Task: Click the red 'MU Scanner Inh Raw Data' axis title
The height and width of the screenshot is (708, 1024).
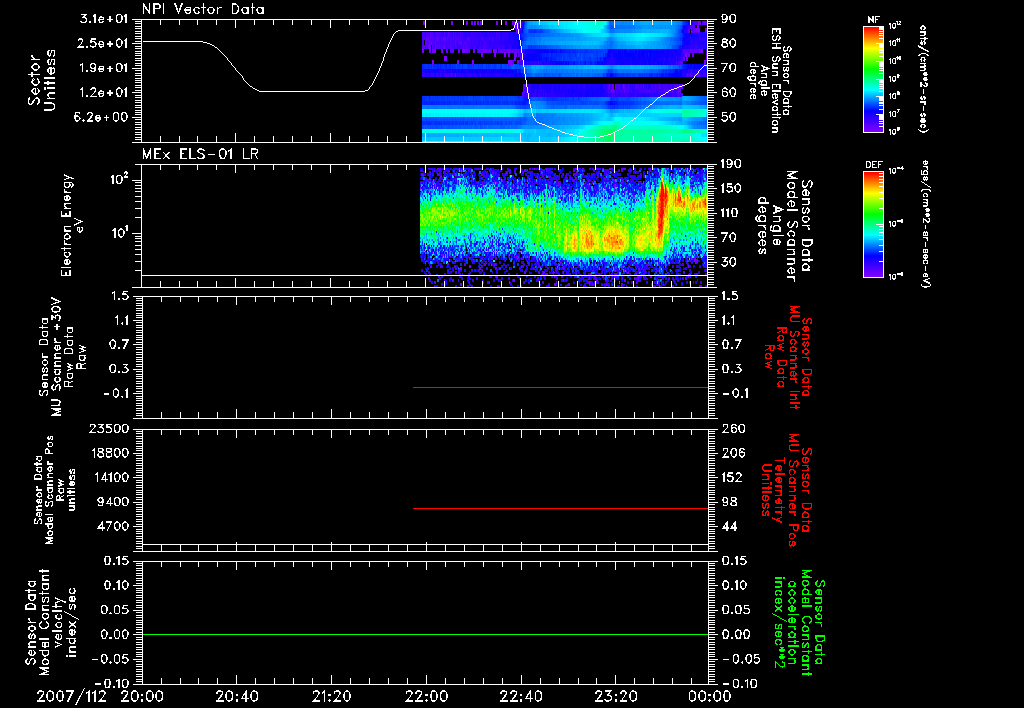Action: tap(786, 357)
